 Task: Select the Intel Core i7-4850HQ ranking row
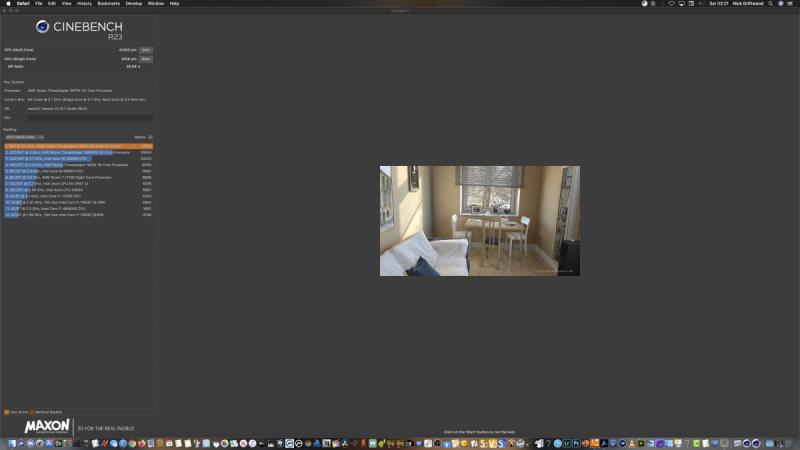[79, 208]
